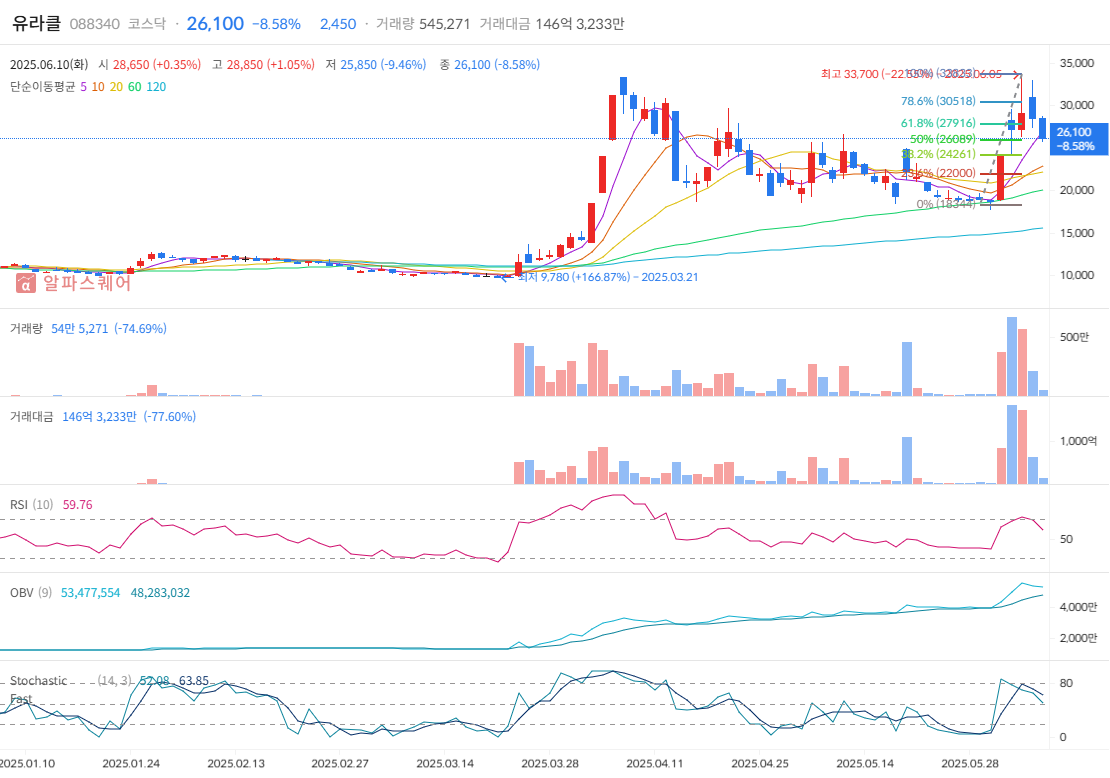Click the 61.8% (27916) Fibonacci level label
1110x778 pixels.
pos(938,123)
